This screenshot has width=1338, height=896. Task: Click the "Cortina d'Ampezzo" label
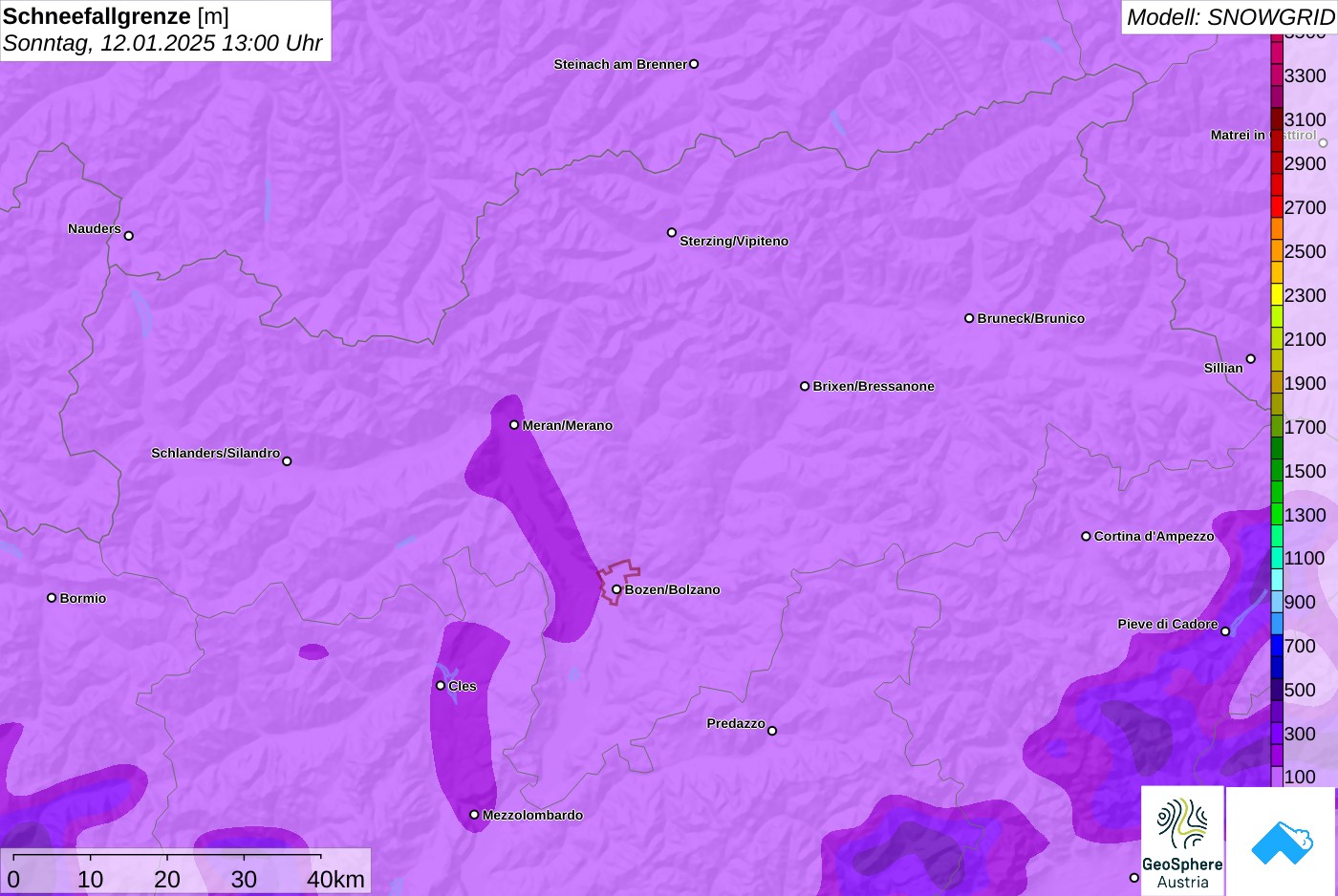coord(1155,536)
